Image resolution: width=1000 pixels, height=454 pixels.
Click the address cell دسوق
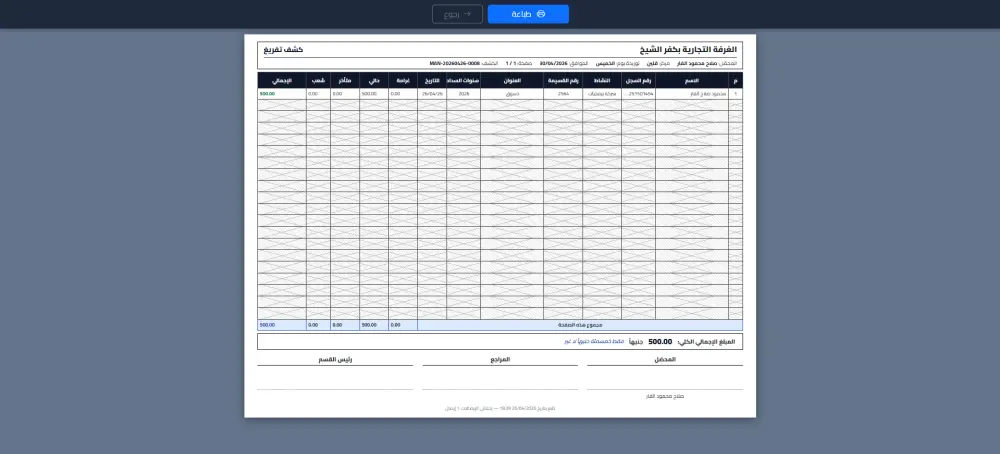coord(512,94)
